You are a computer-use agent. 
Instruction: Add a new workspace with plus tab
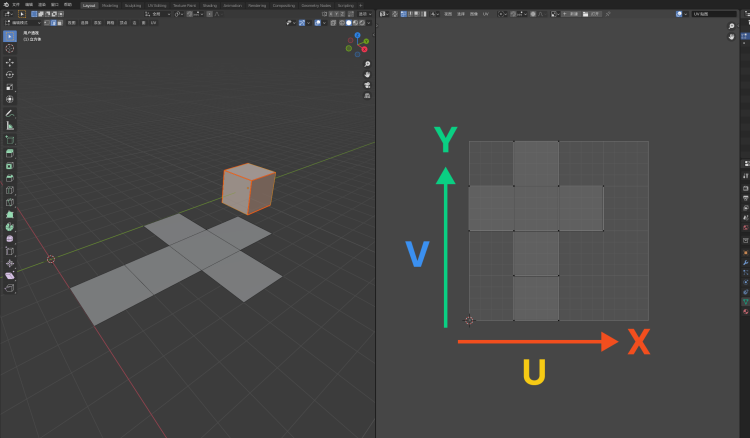(x=361, y=5)
